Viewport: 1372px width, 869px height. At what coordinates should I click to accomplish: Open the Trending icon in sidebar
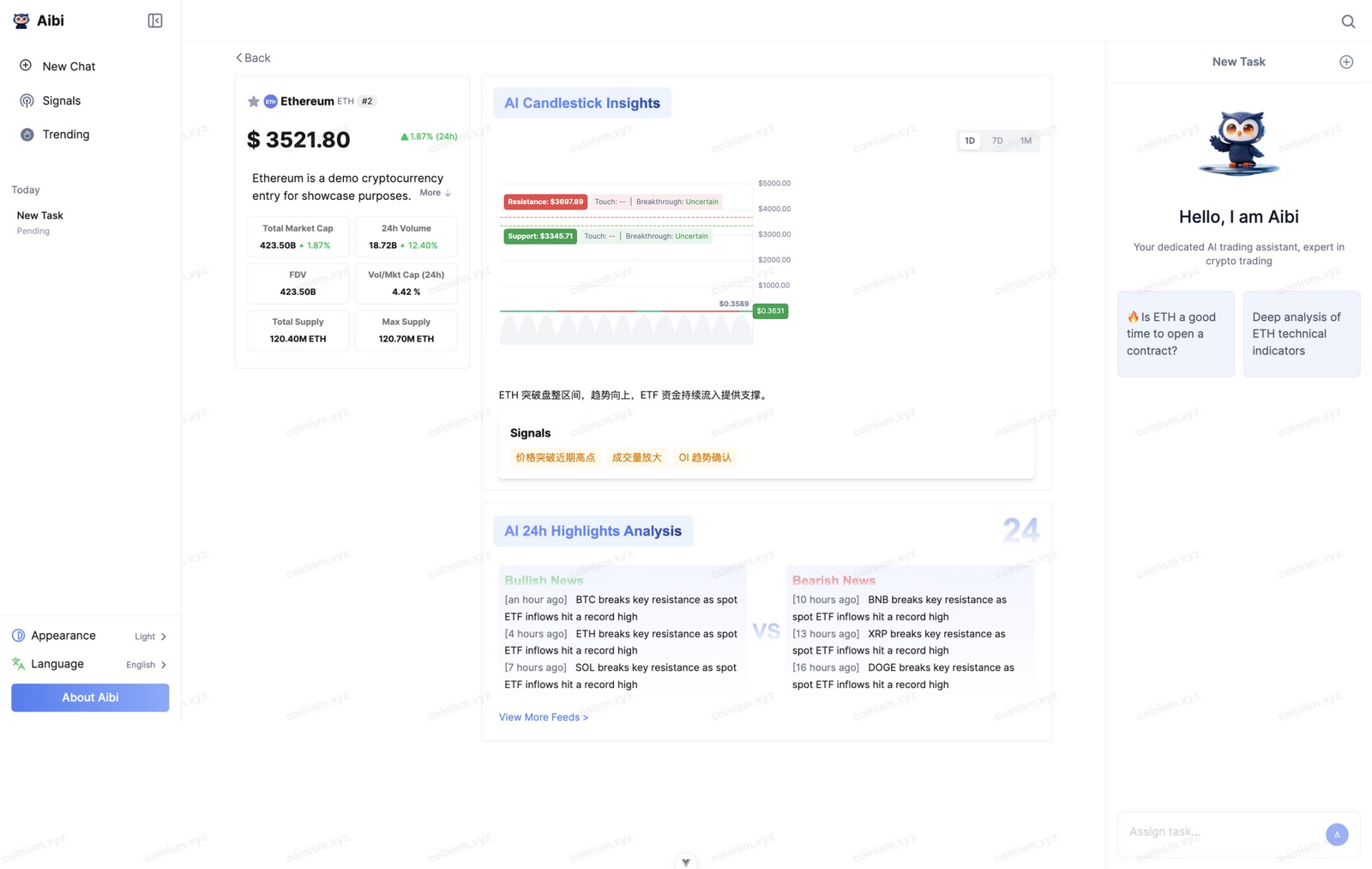click(x=27, y=135)
